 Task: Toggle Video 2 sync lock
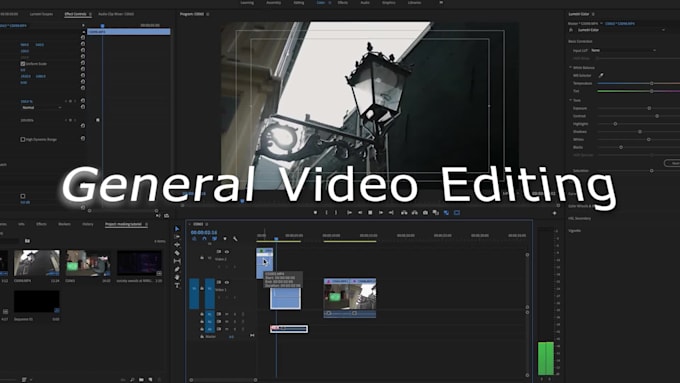click(219, 252)
